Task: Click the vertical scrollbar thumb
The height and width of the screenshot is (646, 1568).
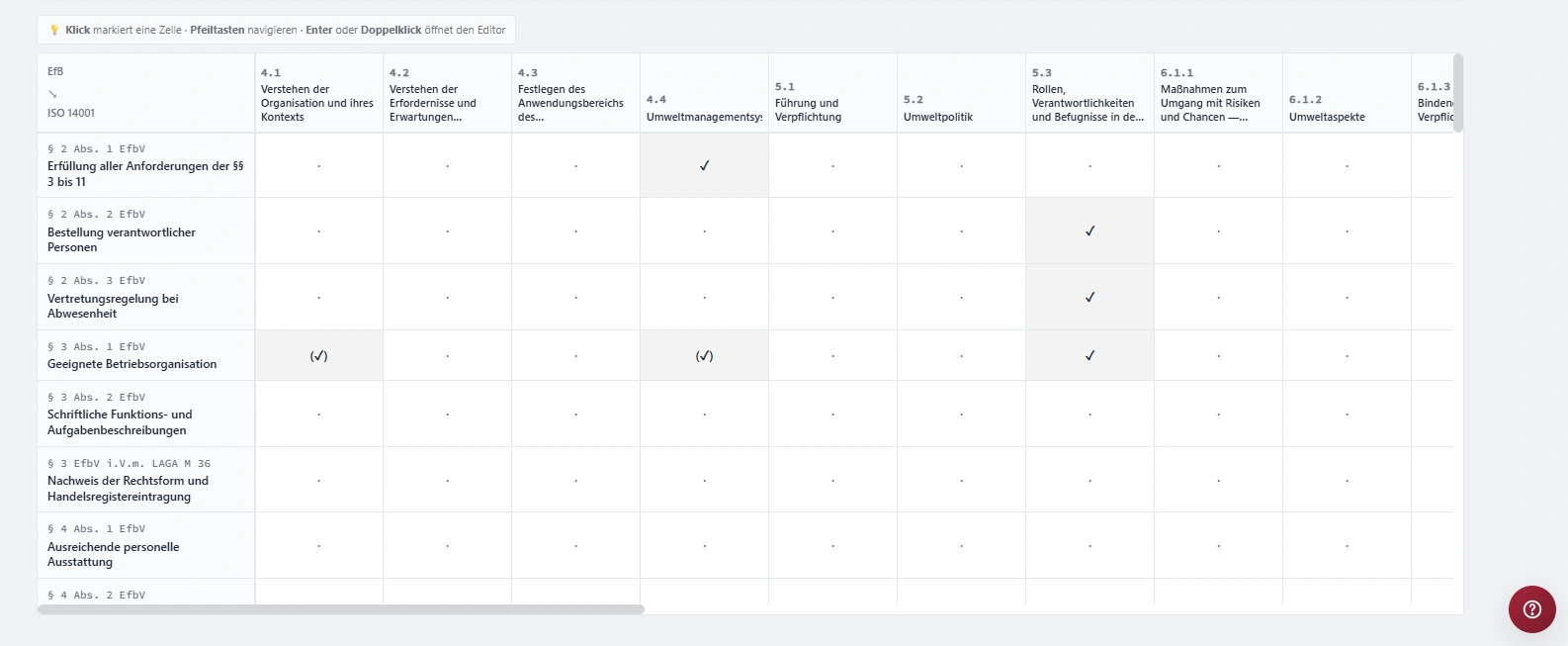Action: click(x=1458, y=93)
